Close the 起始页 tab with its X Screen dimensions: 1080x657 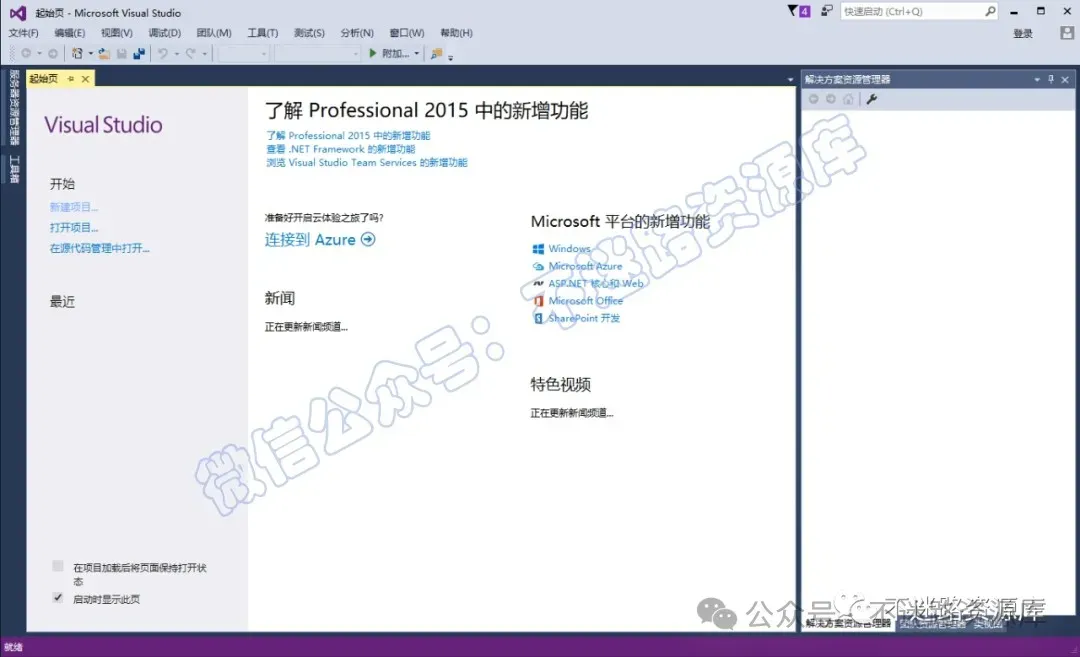pos(85,79)
